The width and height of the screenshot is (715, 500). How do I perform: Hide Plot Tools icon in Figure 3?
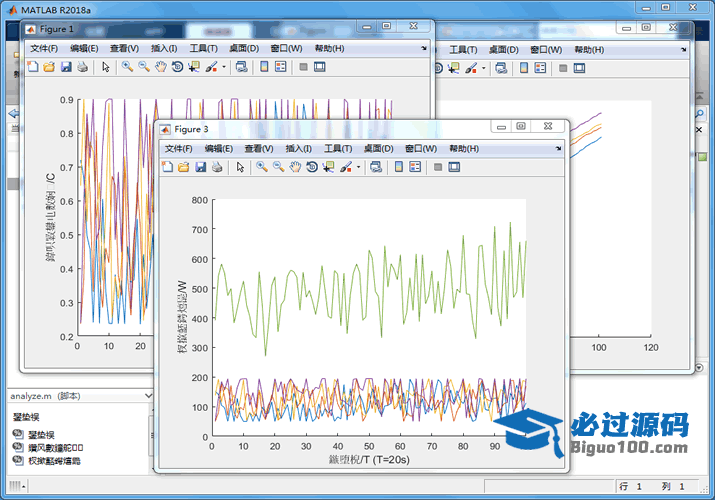pos(438,167)
